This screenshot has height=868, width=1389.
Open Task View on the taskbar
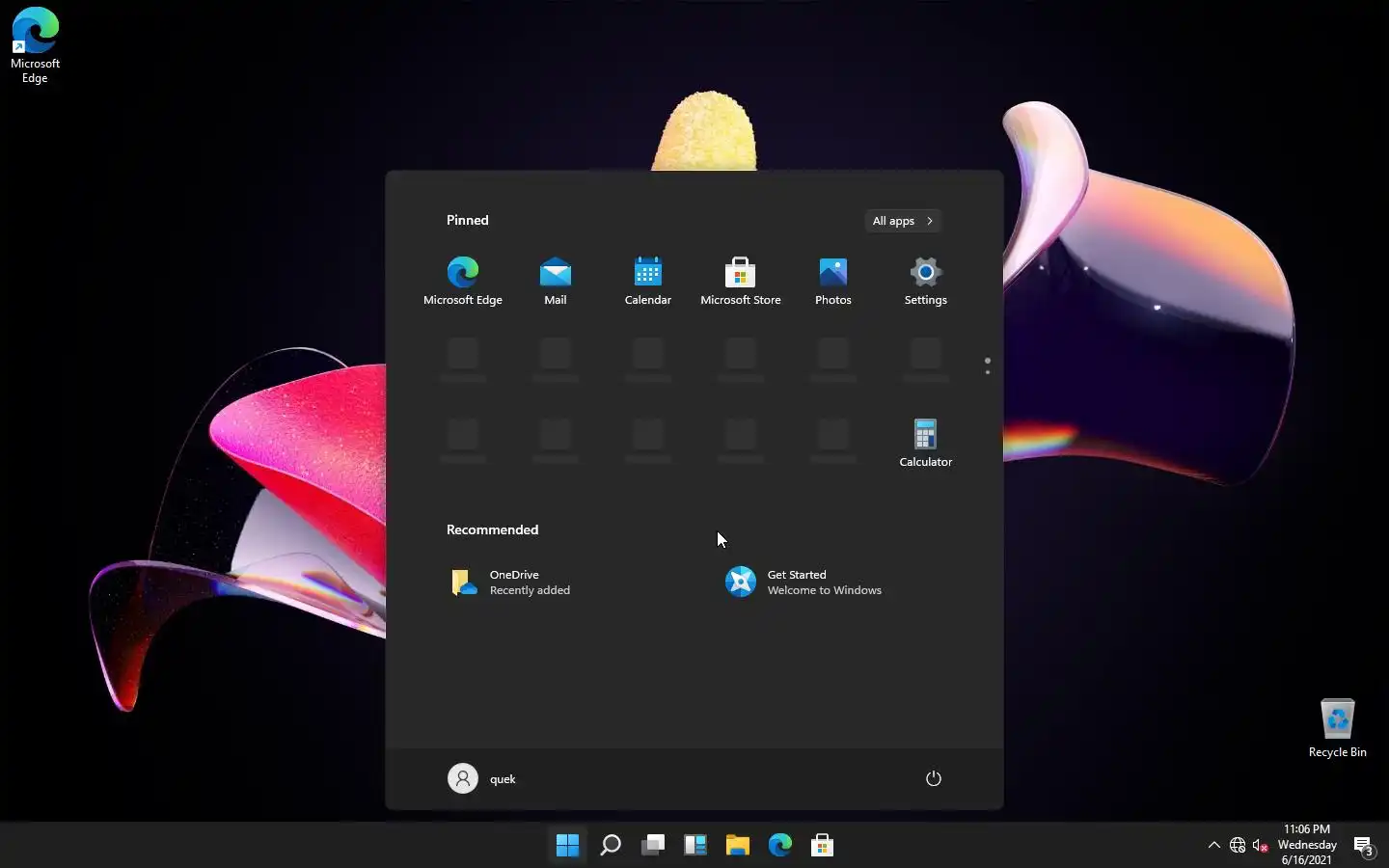click(x=653, y=846)
